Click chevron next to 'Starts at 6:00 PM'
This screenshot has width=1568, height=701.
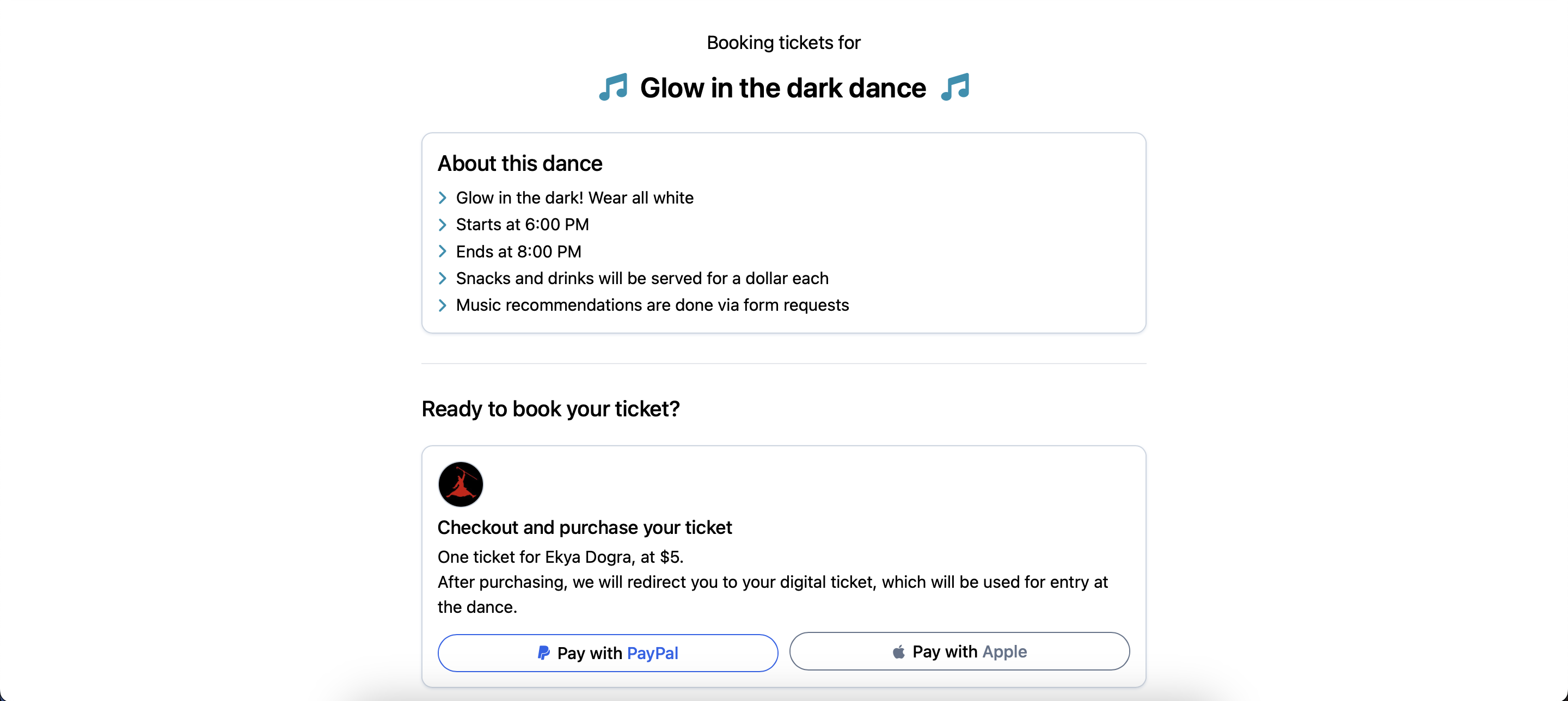pos(443,225)
